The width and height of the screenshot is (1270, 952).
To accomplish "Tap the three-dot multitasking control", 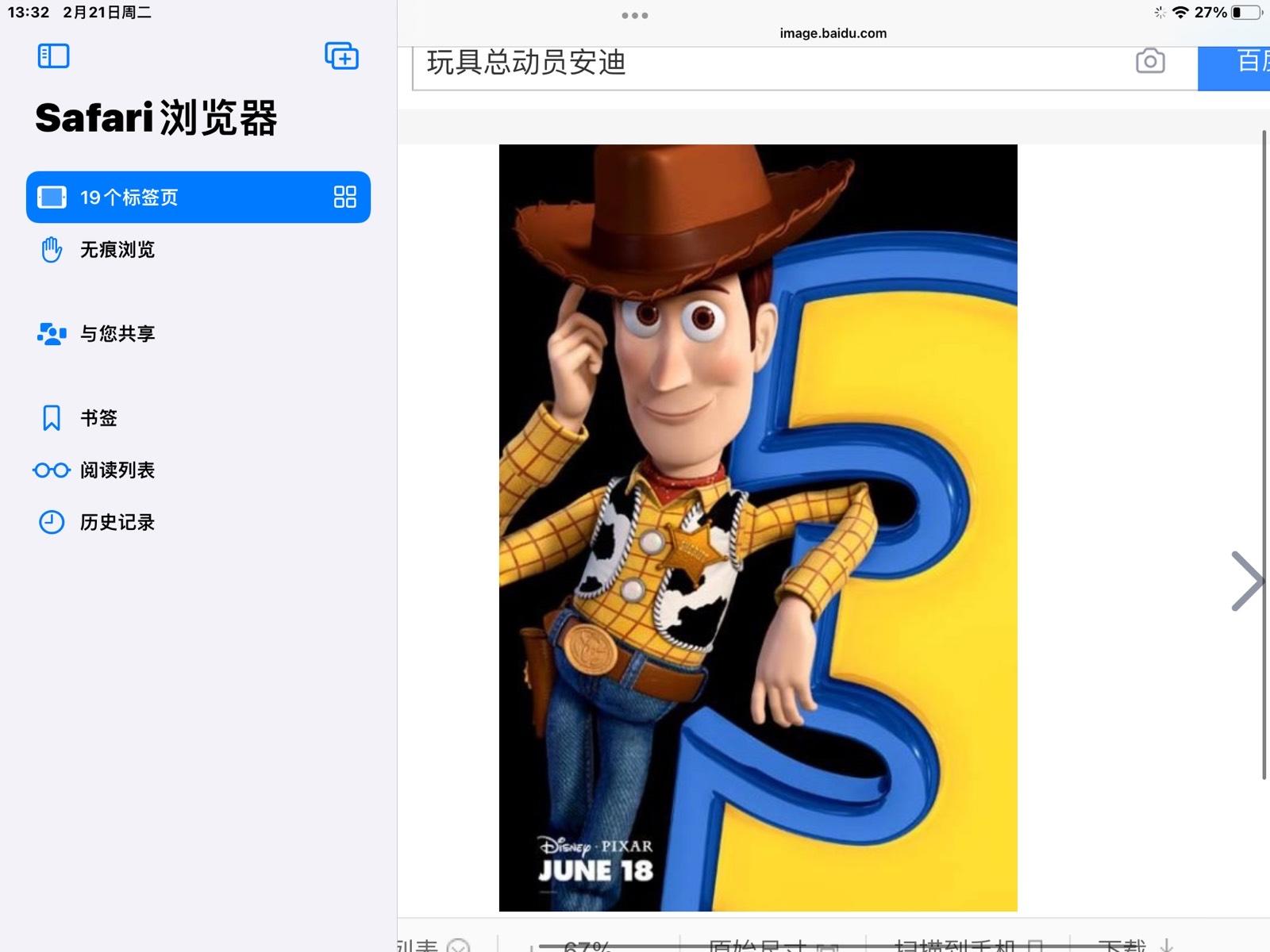I will pyautogui.click(x=635, y=15).
